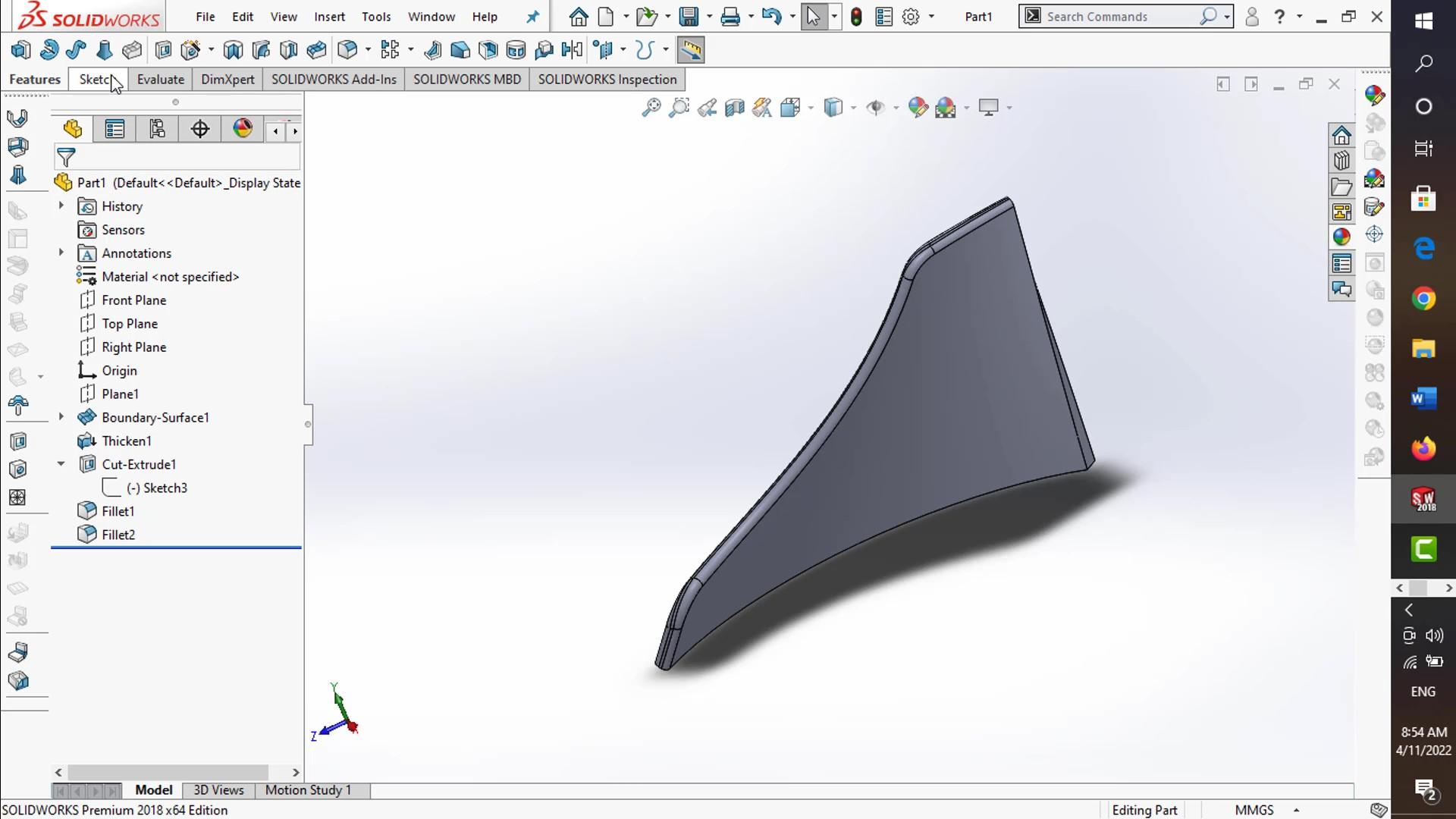Select the Swept Boss/Base tool
Image resolution: width=1456 pixels, height=819 pixels.
(x=76, y=50)
